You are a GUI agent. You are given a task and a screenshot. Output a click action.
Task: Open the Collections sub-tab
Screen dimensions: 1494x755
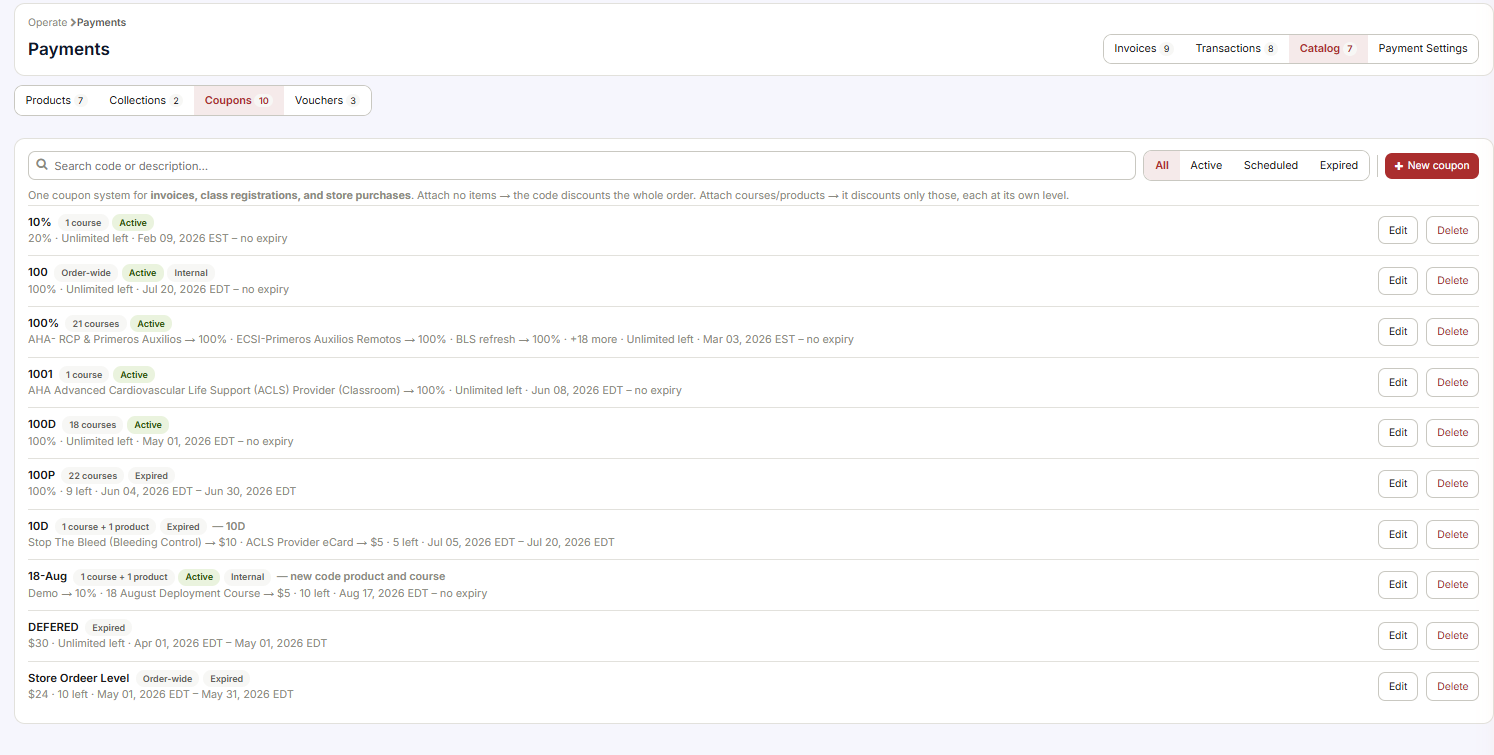coord(145,100)
